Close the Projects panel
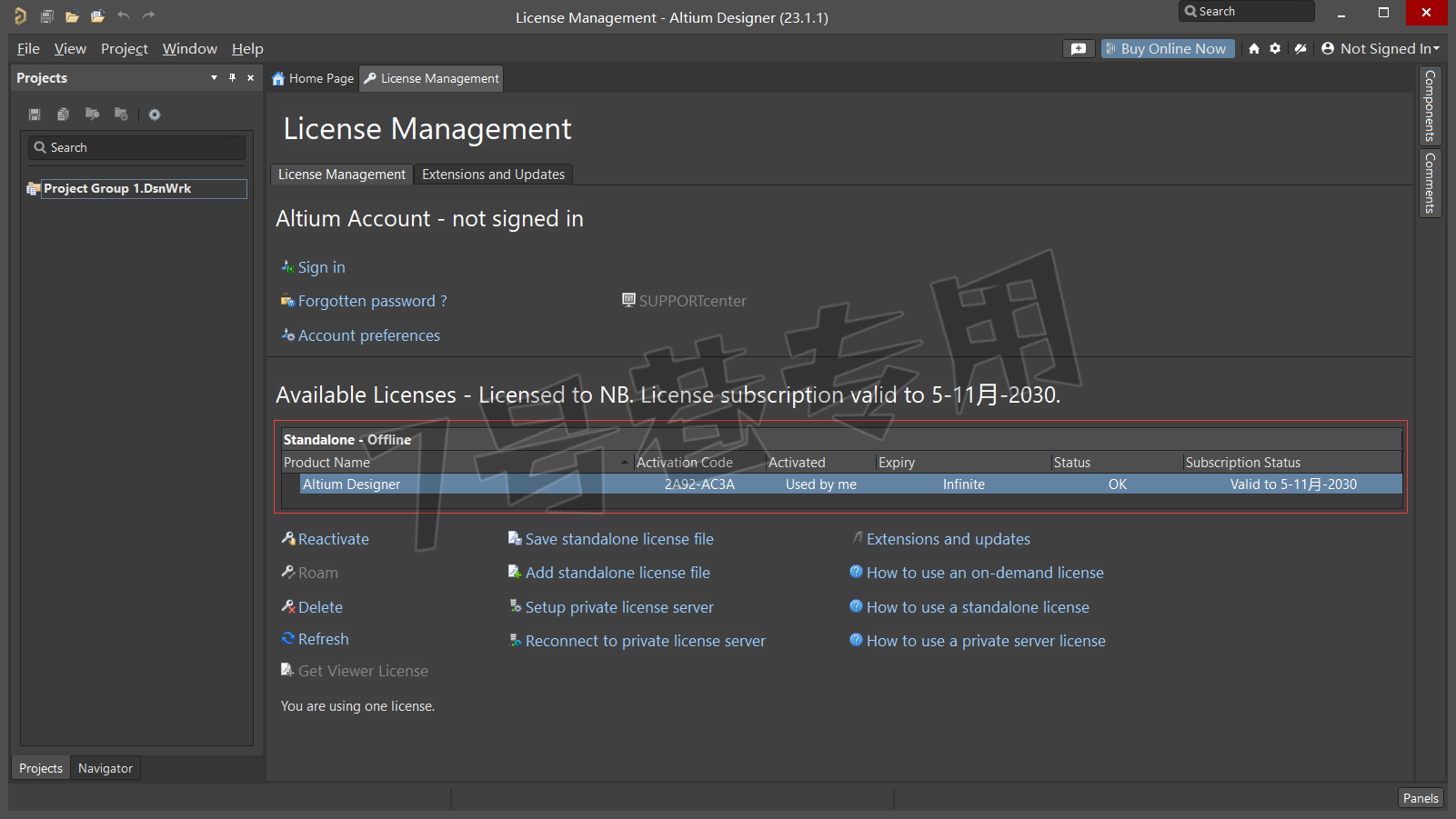The height and width of the screenshot is (819, 1456). click(x=251, y=78)
